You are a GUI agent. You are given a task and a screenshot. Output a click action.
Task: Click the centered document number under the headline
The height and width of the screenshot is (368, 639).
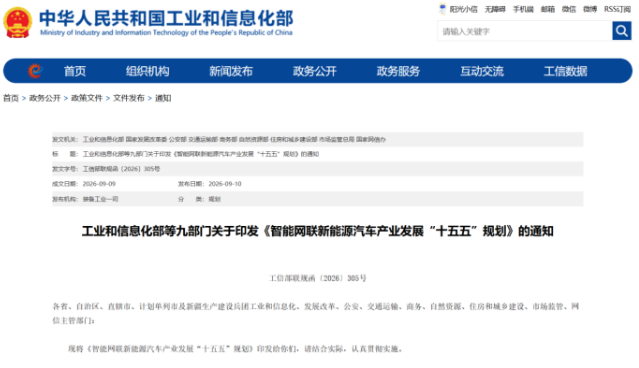[x=317, y=278]
